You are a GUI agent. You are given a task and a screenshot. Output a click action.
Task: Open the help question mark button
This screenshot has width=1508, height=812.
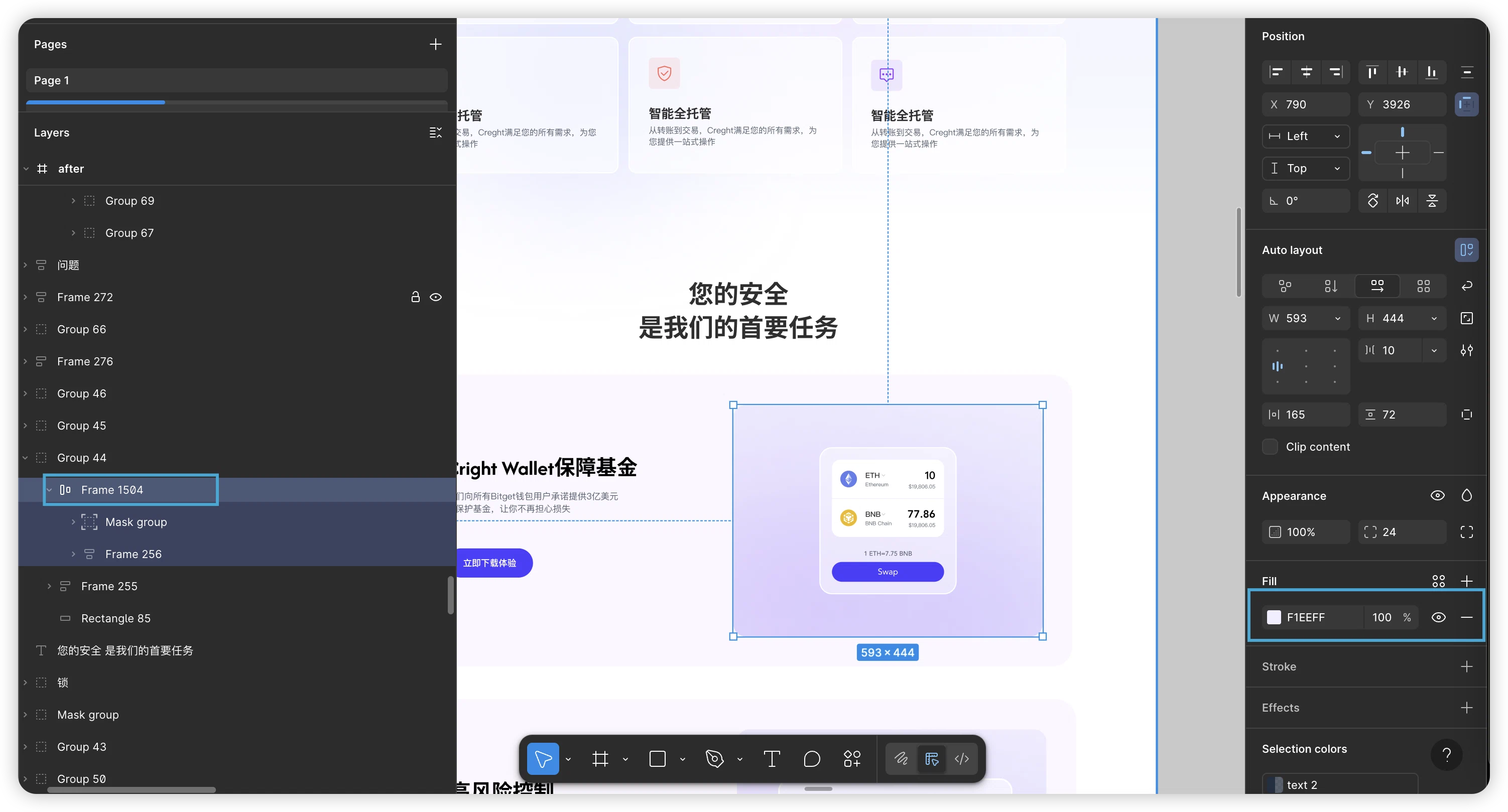(1446, 755)
